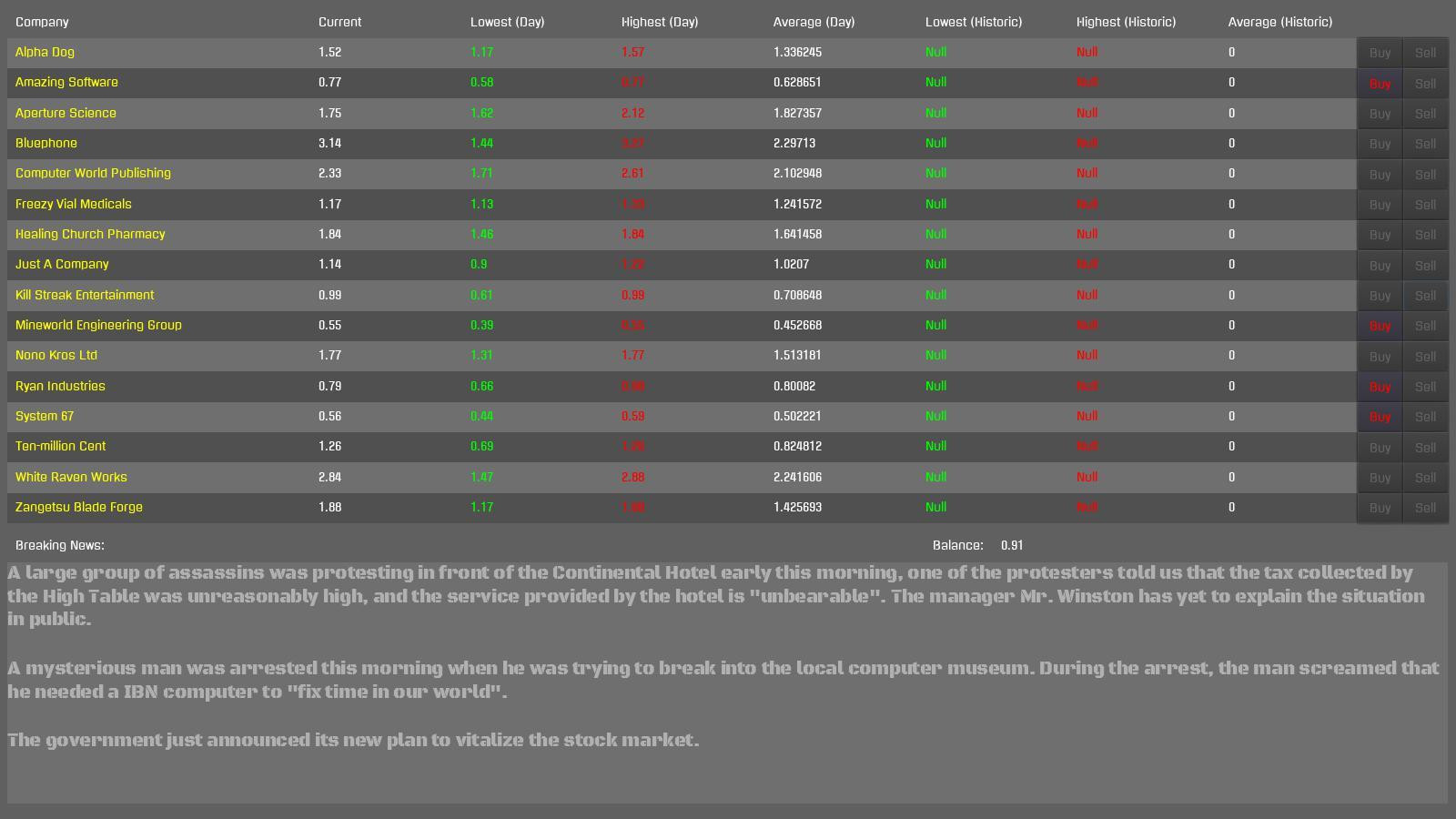
Task: Click Kill Streak Entertainment company name
Action: point(85,295)
